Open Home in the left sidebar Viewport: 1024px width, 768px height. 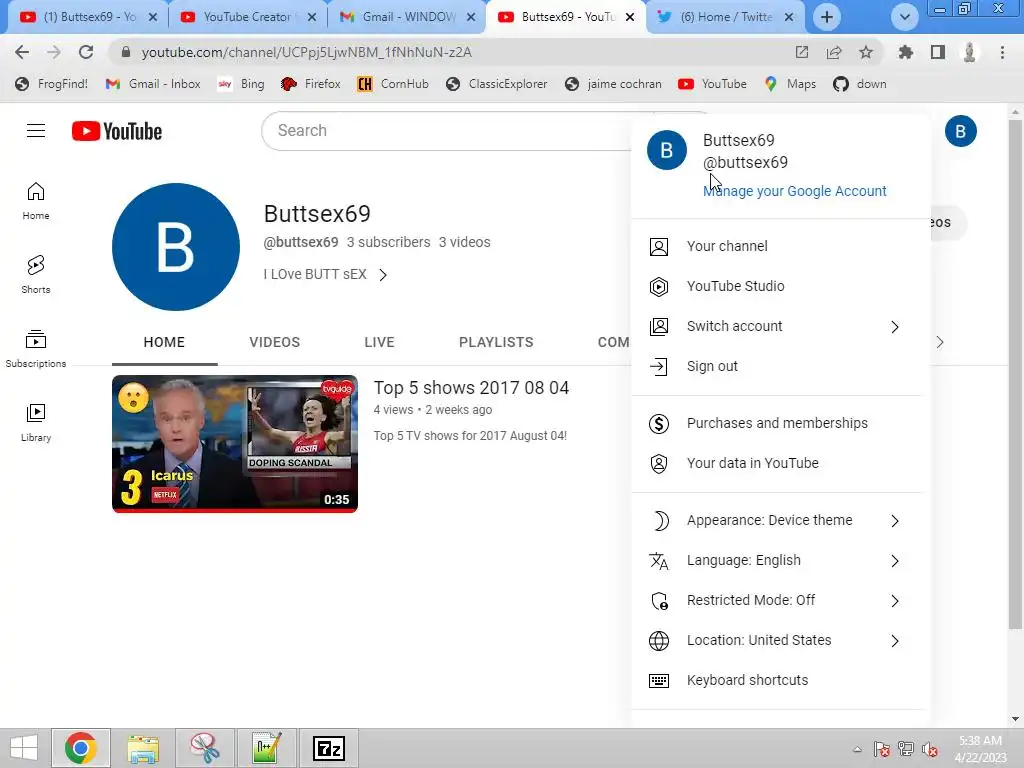point(36,201)
